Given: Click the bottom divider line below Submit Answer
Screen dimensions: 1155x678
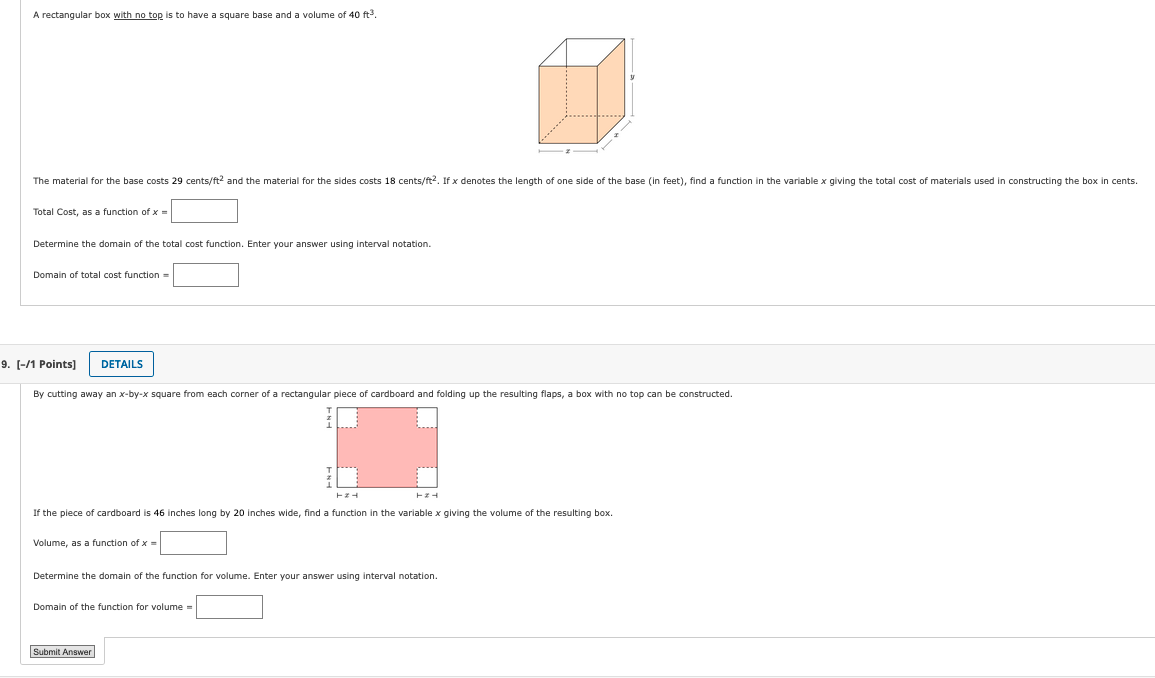Looking at the screenshot, I should (x=577, y=676).
